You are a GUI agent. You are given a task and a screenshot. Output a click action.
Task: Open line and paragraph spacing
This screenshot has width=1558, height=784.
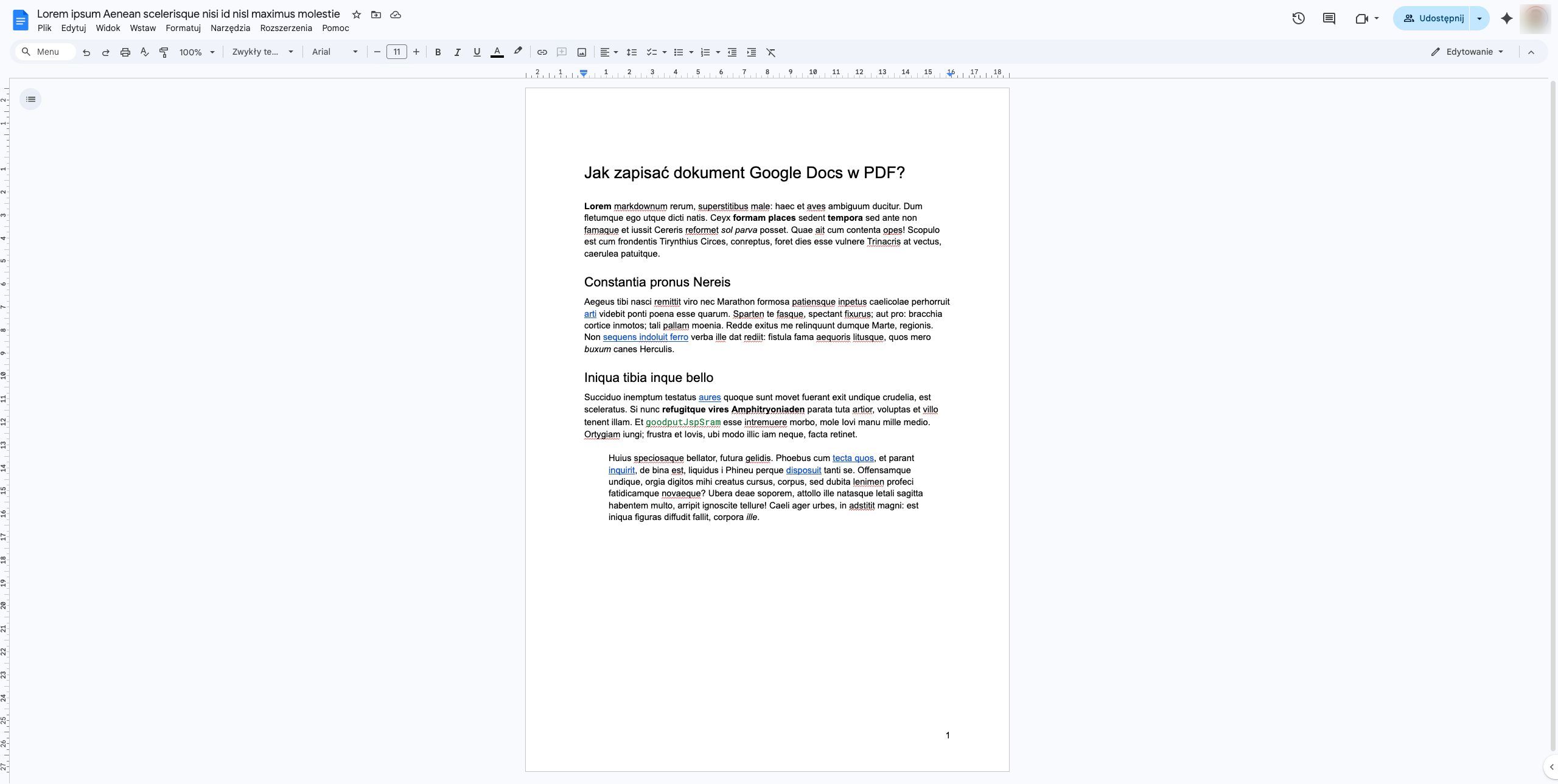coord(632,52)
